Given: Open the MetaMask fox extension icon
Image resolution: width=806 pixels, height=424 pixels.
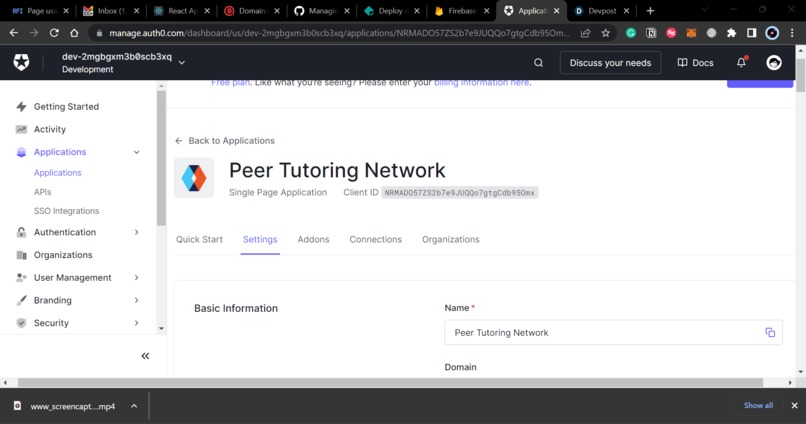Looking at the screenshot, I should (691, 33).
